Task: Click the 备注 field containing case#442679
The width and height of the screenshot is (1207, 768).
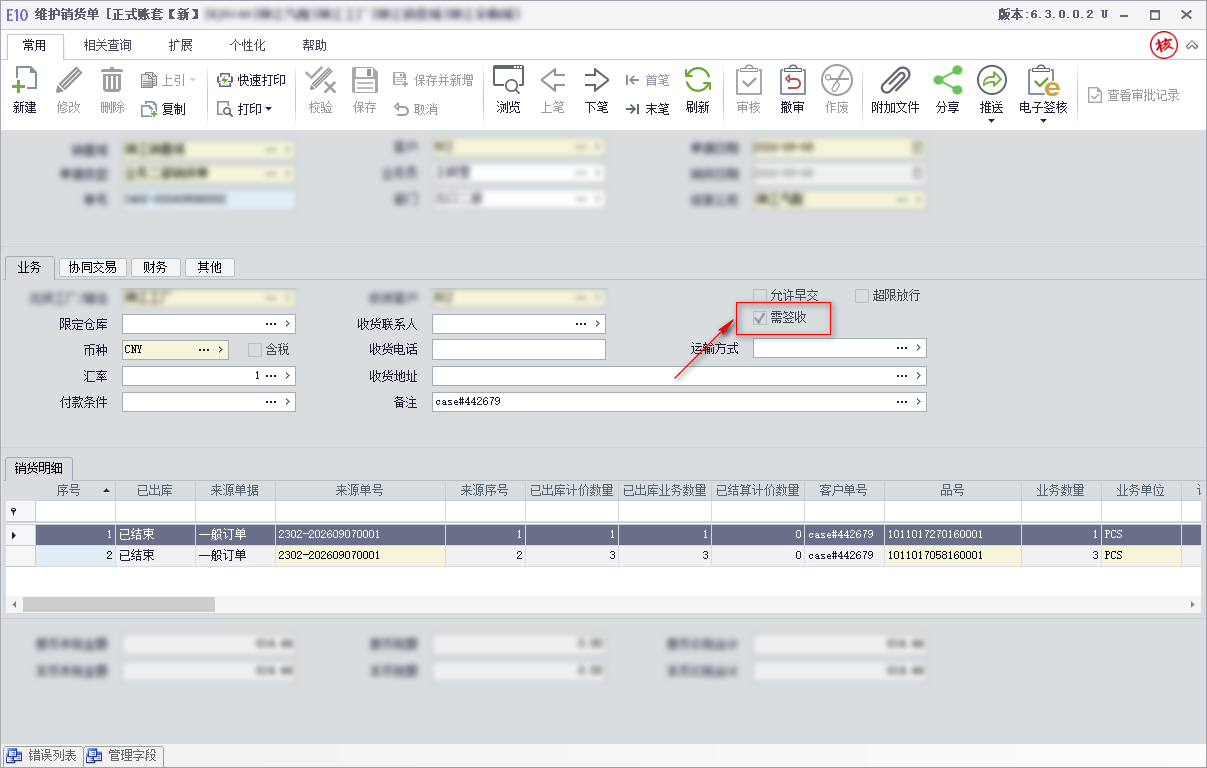Action: click(x=679, y=402)
